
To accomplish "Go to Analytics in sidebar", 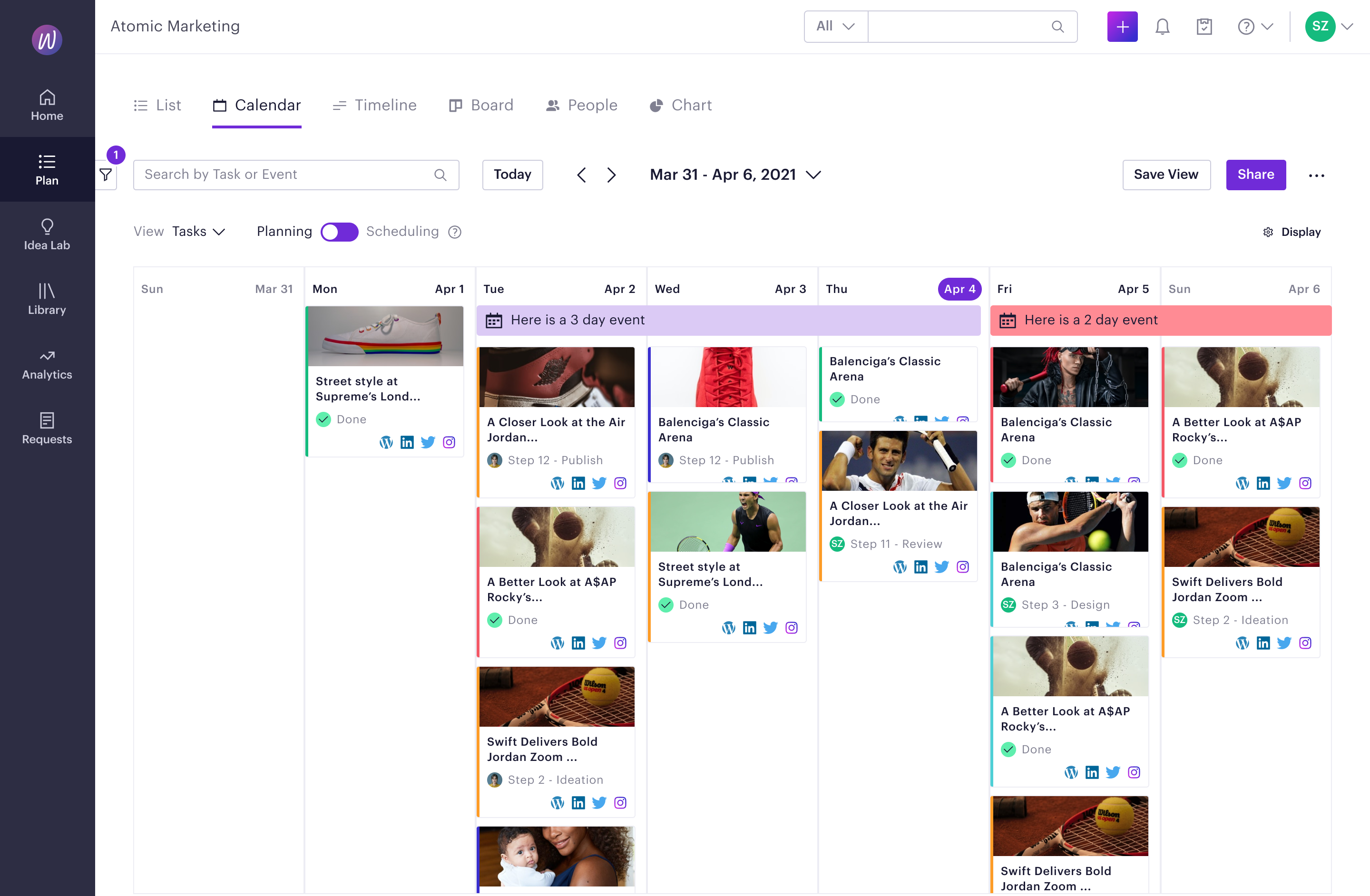I will (47, 364).
